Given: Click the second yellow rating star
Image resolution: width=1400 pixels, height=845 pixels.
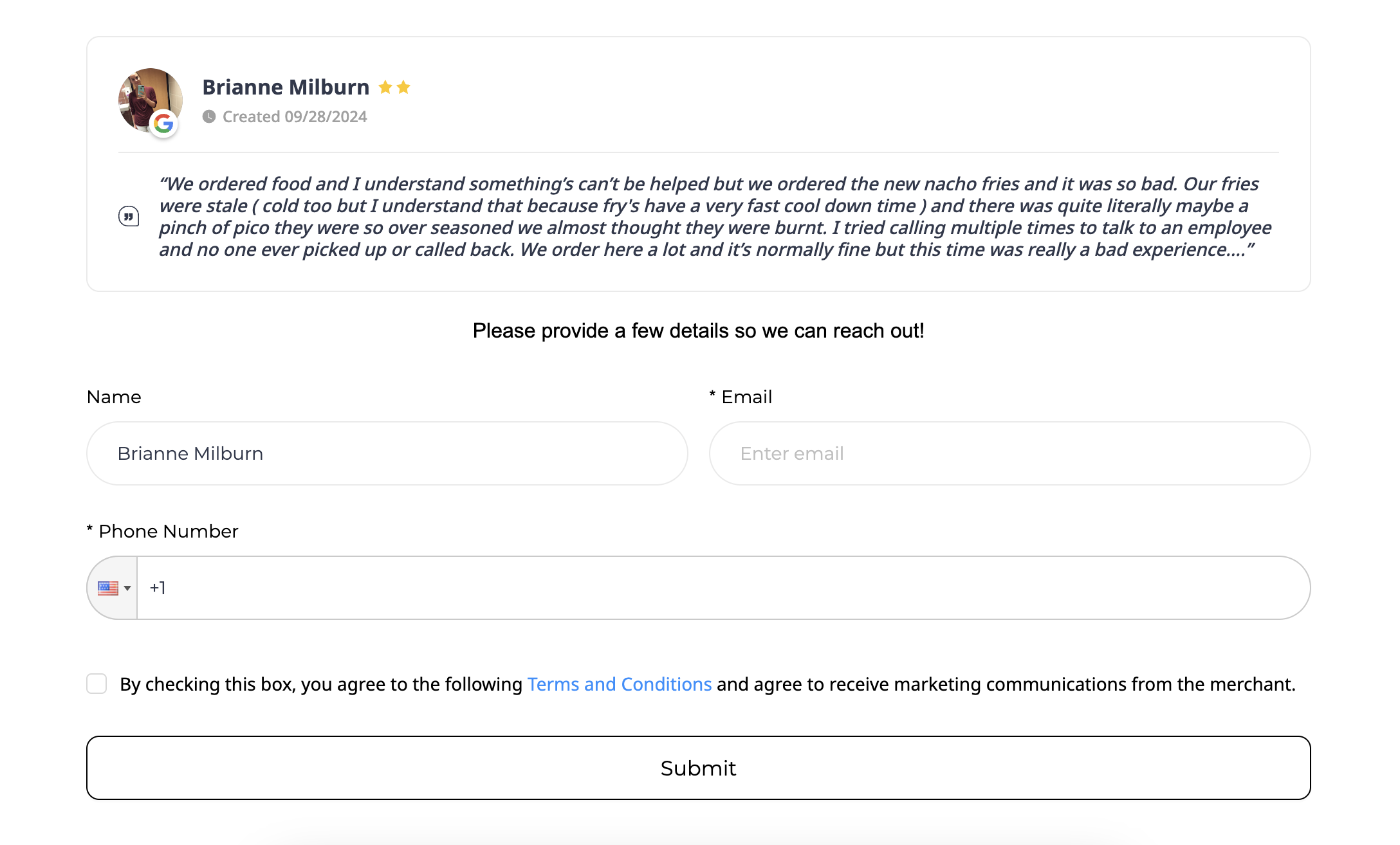Looking at the screenshot, I should [403, 87].
